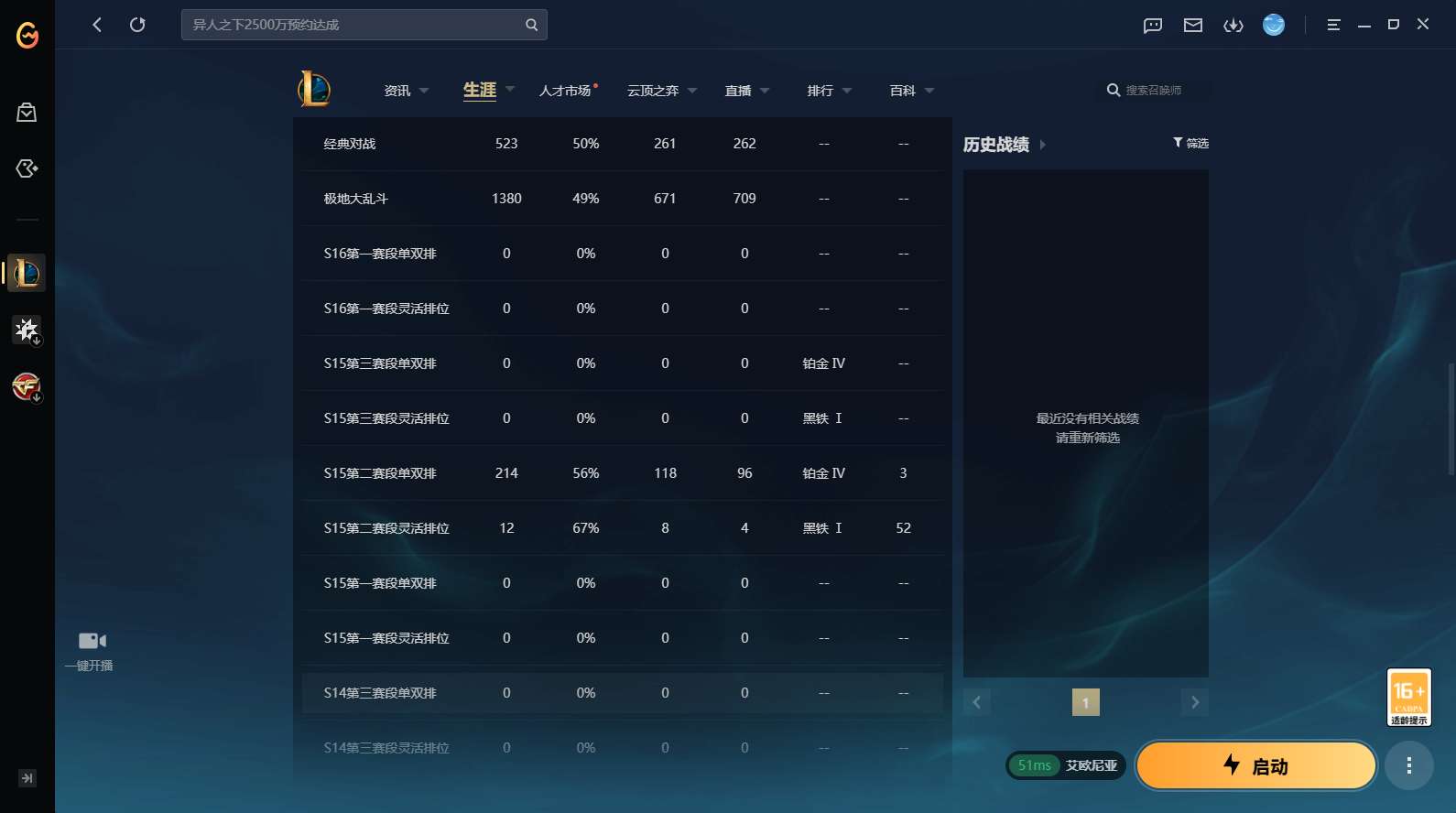
Task: Open more options three-dot button
Action: (1409, 765)
